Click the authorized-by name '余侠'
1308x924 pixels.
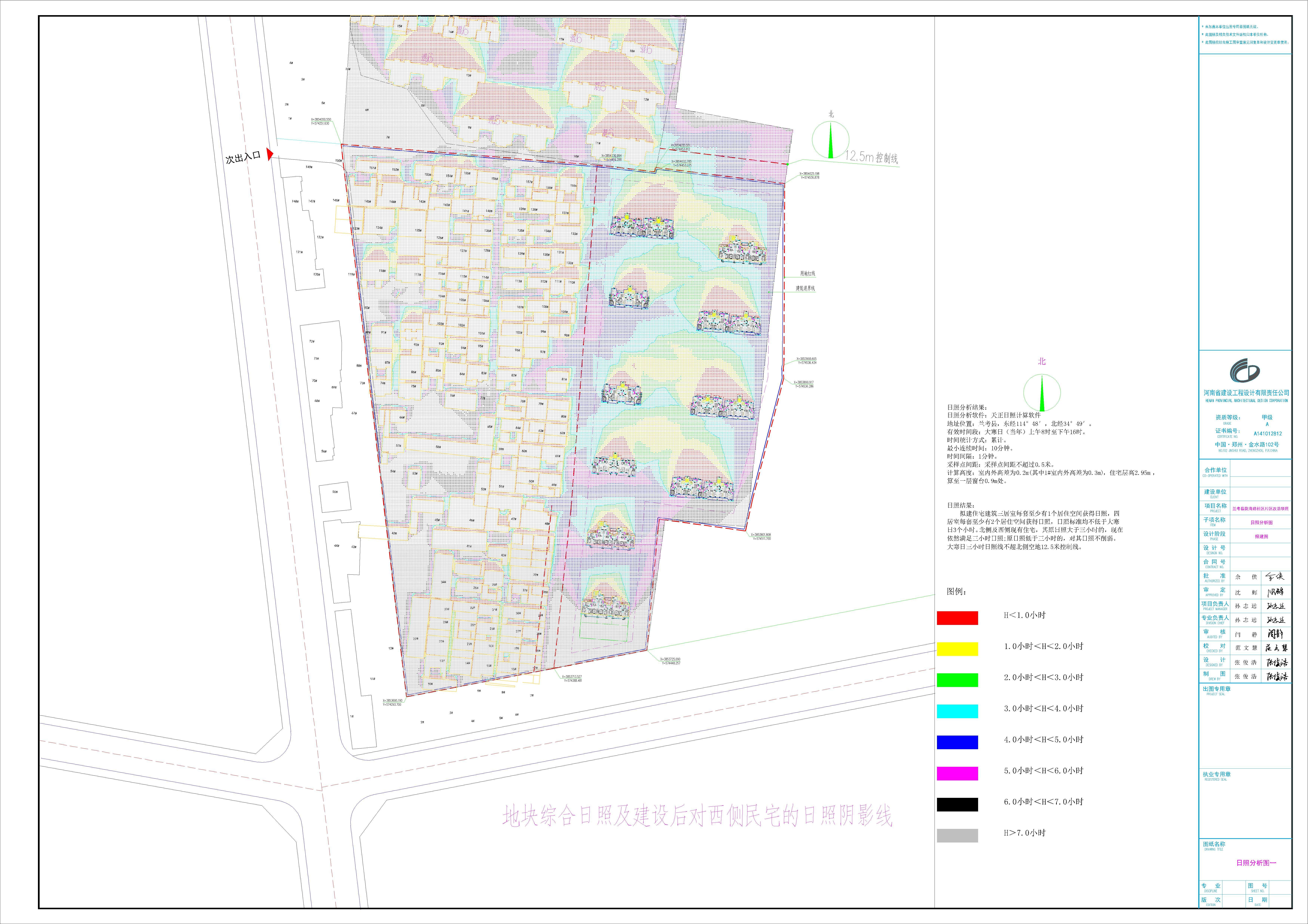click(1246, 577)
